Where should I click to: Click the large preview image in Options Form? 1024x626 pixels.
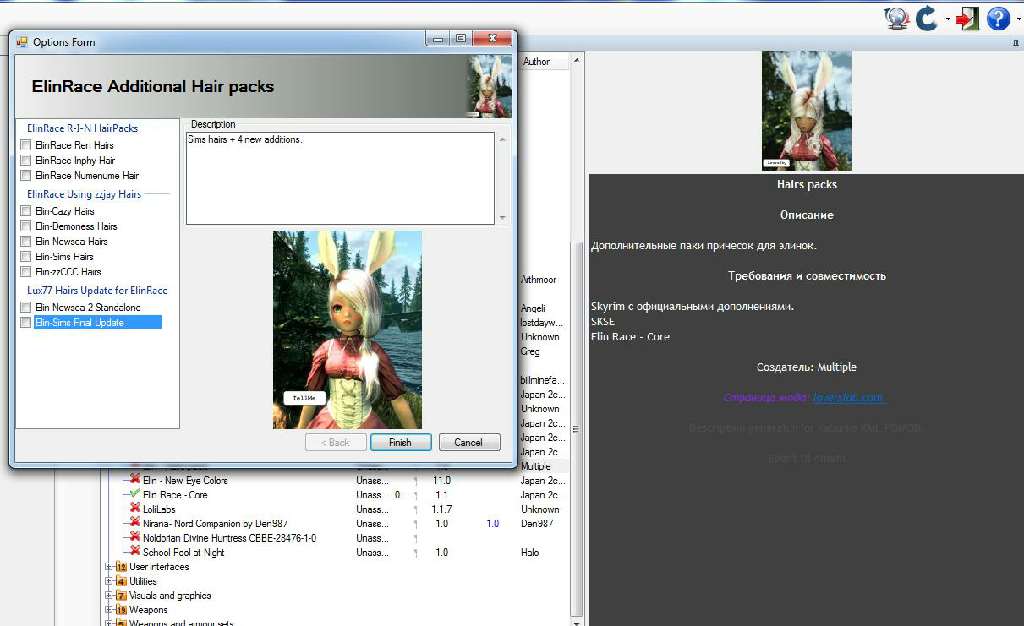pyautogui.click(x=347, y=330)
